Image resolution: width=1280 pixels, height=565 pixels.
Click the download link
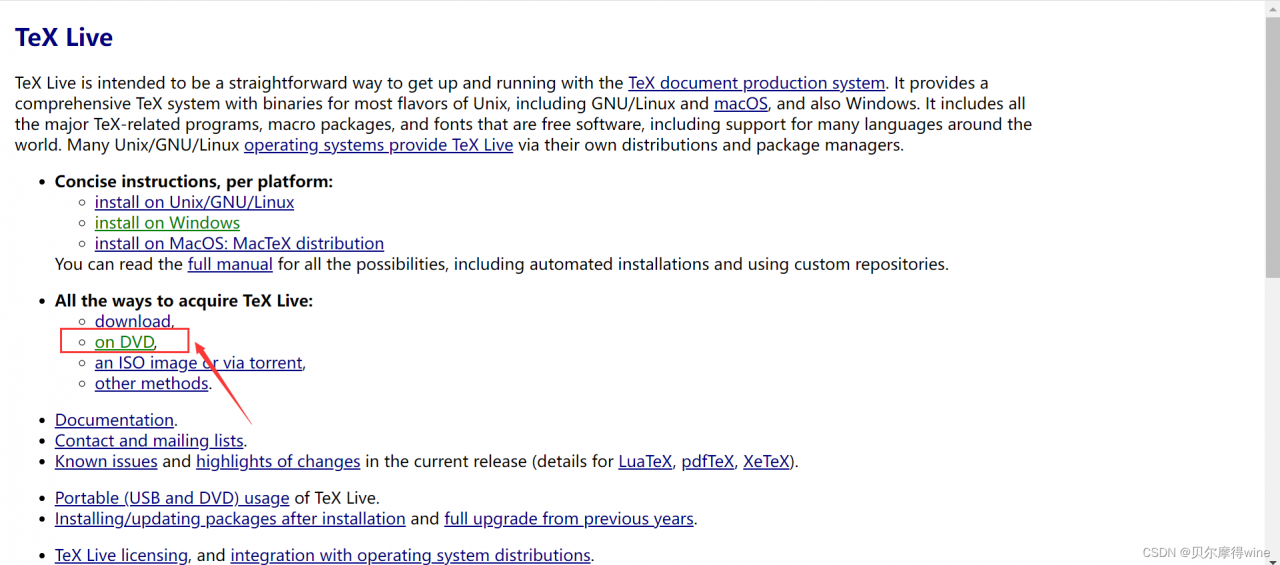133,322
